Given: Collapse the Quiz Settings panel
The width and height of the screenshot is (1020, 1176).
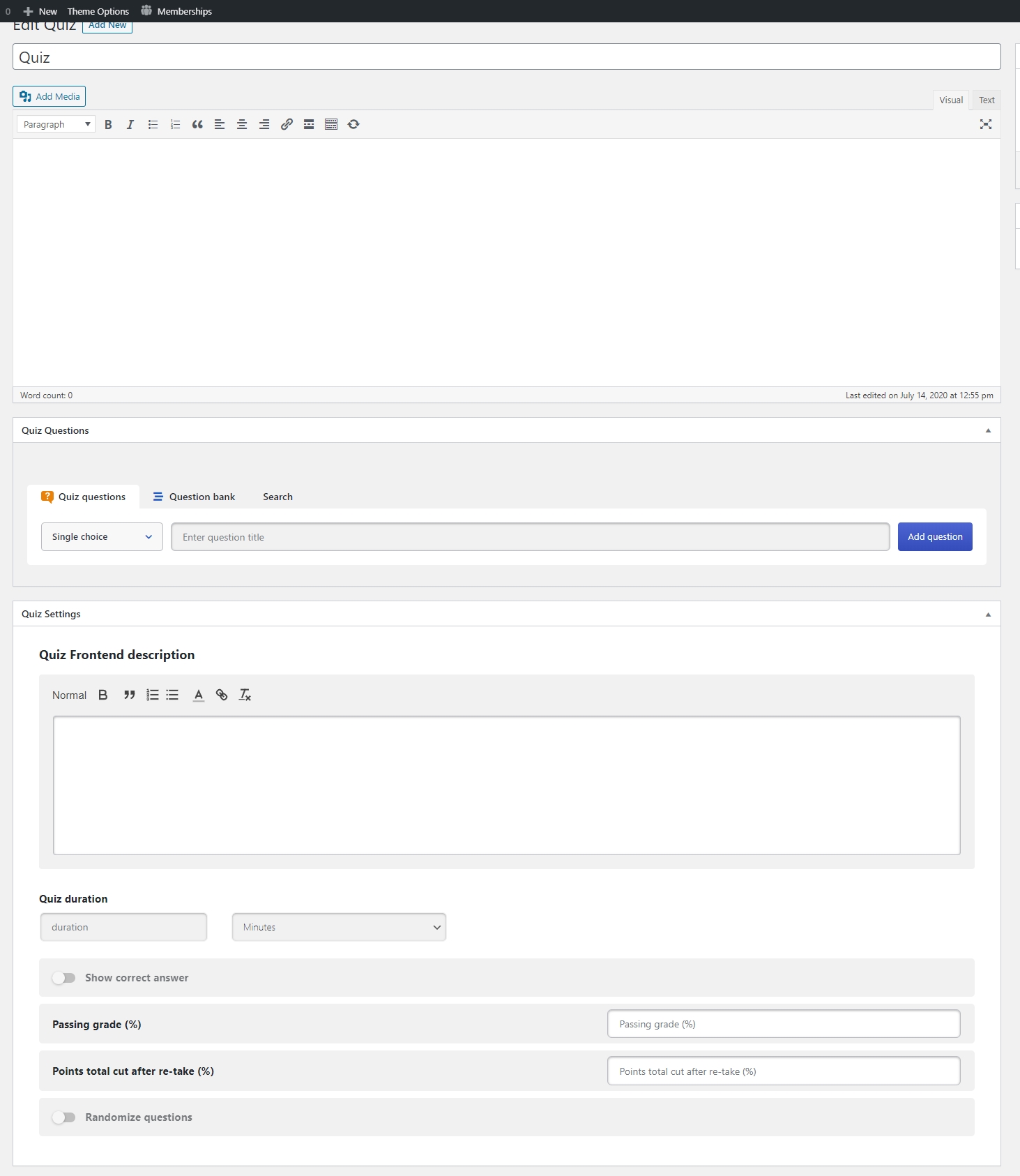Looking at the screenshot, I should click(988, 615).
